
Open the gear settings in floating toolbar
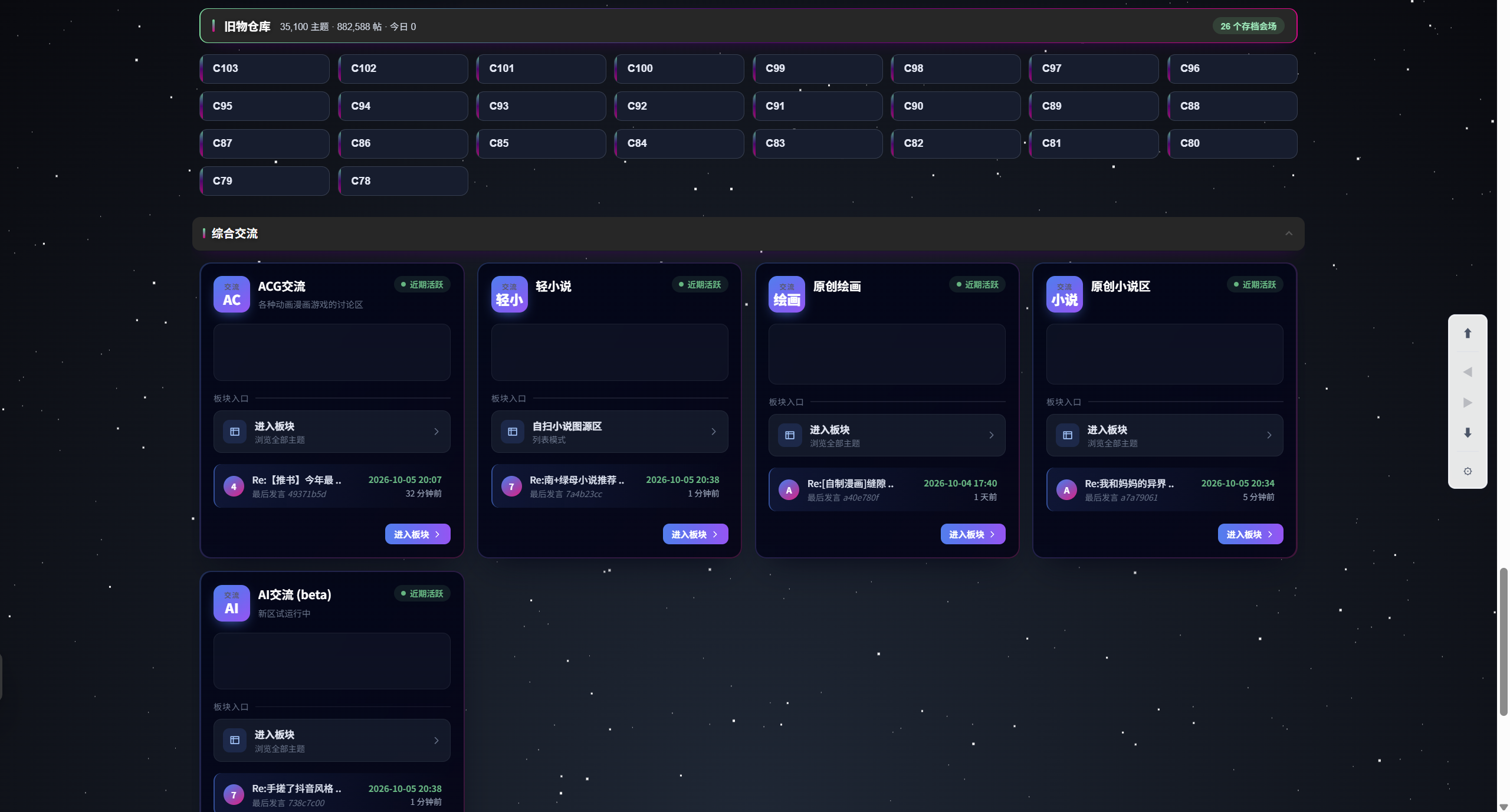tap(1468, 471)
